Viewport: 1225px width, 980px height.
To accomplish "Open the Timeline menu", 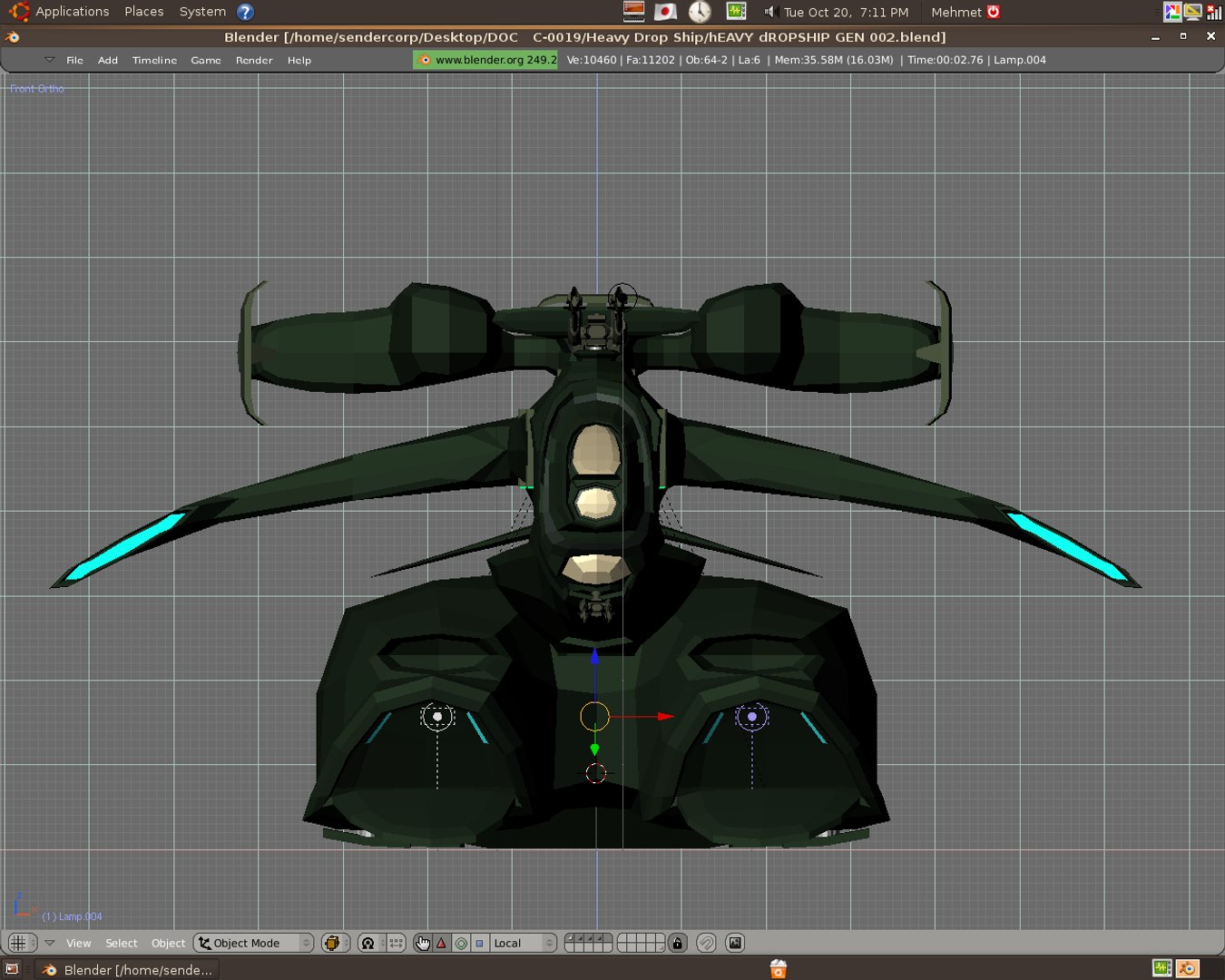I will pyautogui.click(x=154, y=60).
